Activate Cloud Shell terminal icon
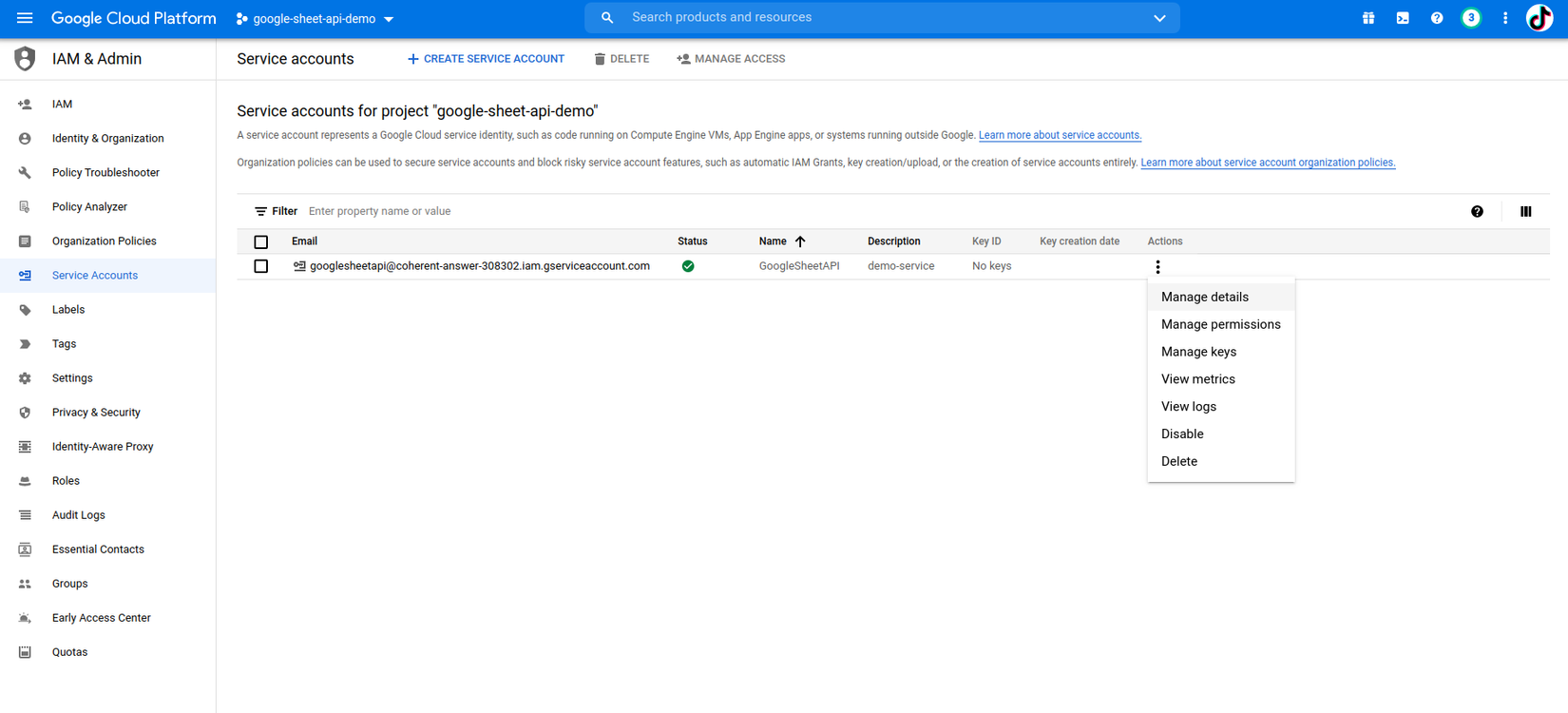This screenshot has height=713, width=1568. pos(1403,18)
